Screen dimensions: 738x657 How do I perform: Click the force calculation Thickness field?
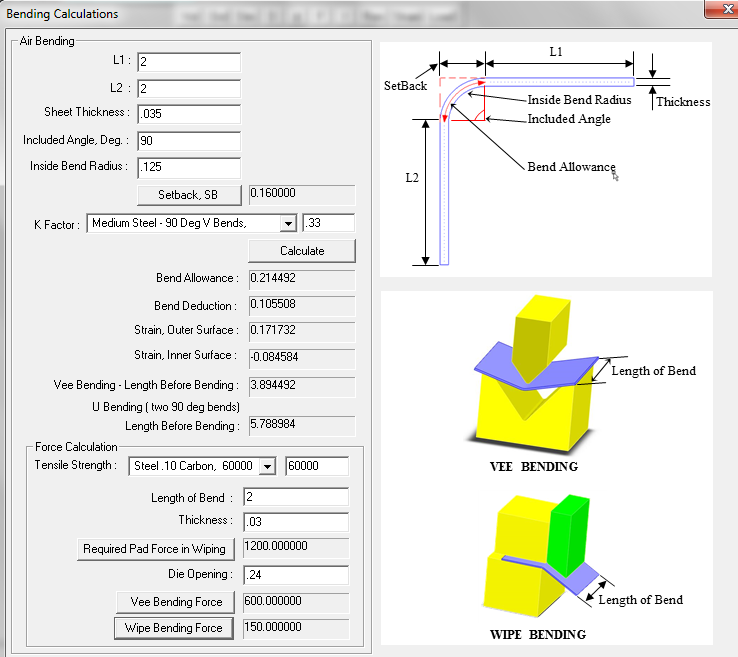coord(293,522)
